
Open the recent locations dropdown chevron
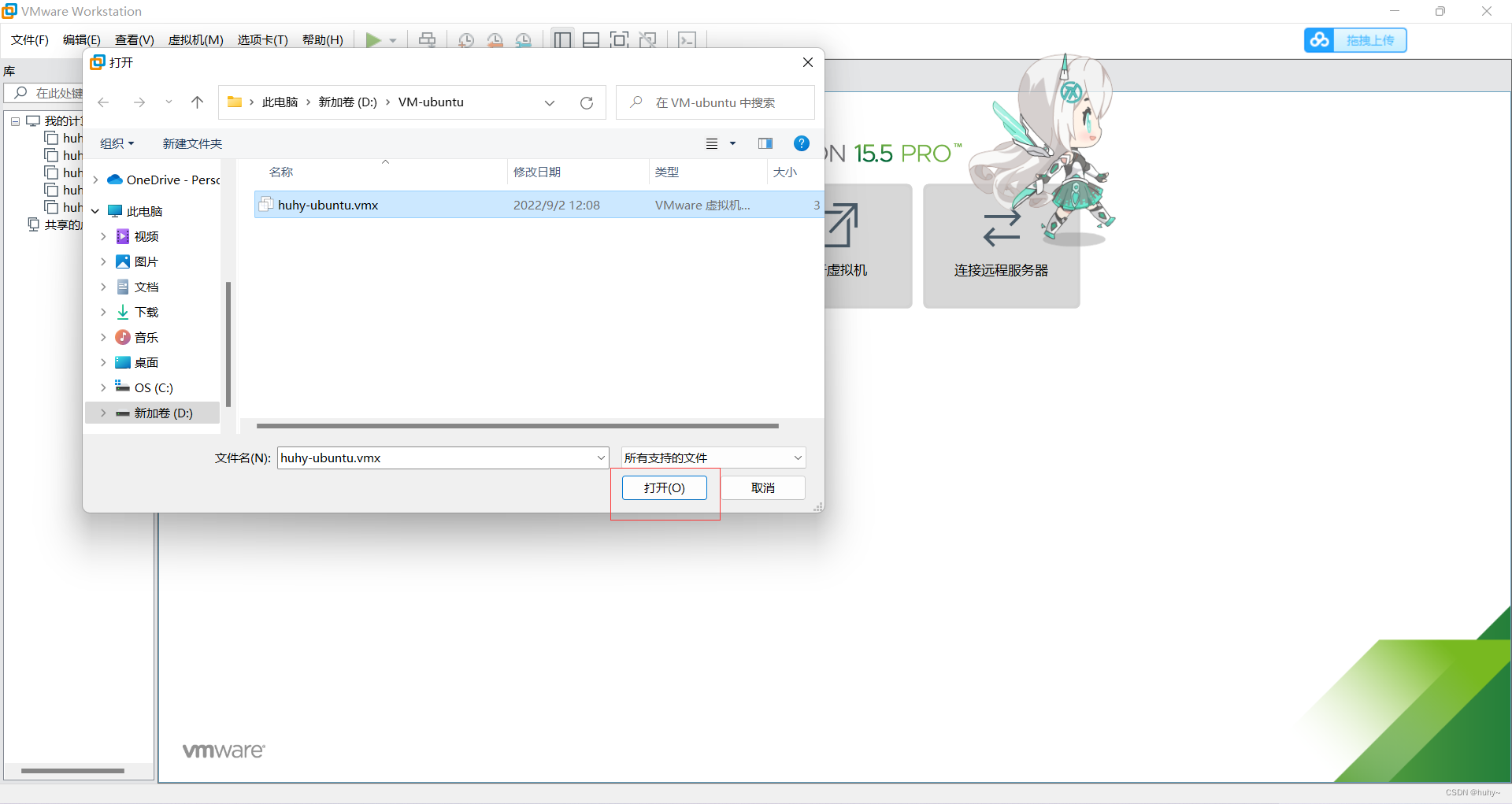pos(169,102)
